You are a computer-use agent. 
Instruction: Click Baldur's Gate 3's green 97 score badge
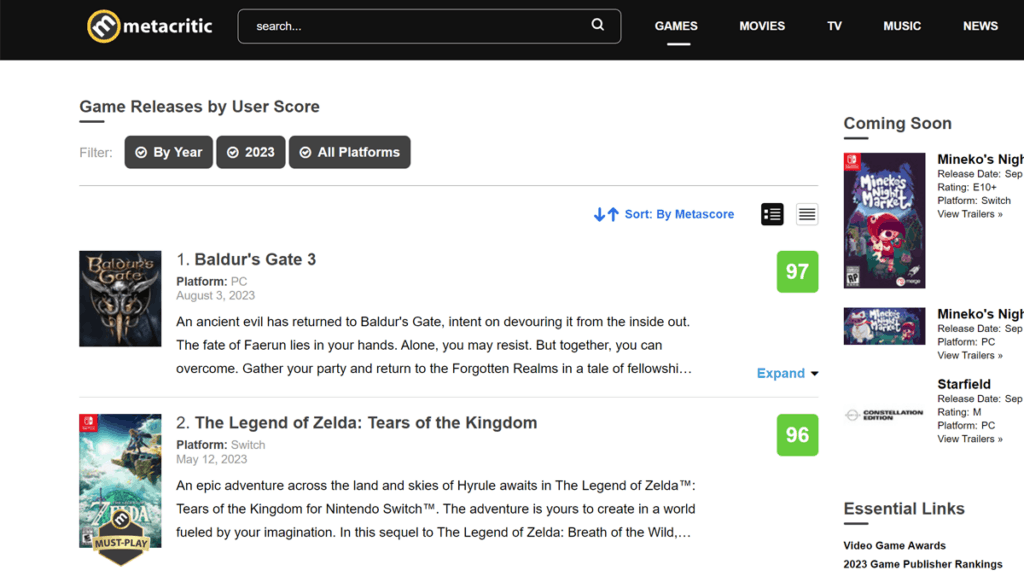(797, 271)
